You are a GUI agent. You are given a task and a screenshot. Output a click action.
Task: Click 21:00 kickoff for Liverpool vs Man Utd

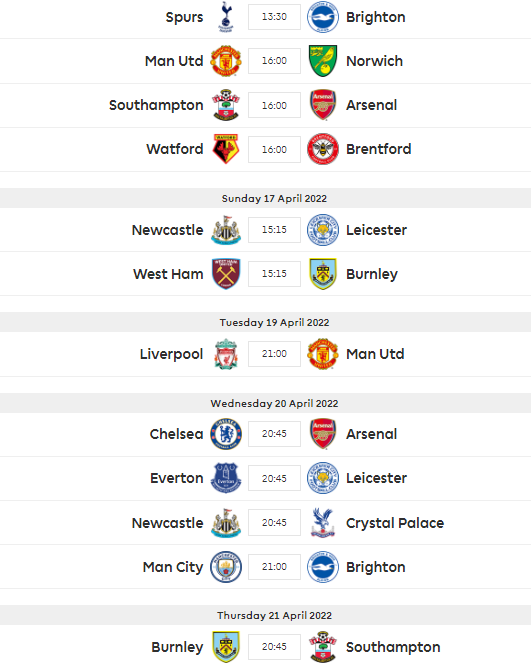[x=274, y=354]
